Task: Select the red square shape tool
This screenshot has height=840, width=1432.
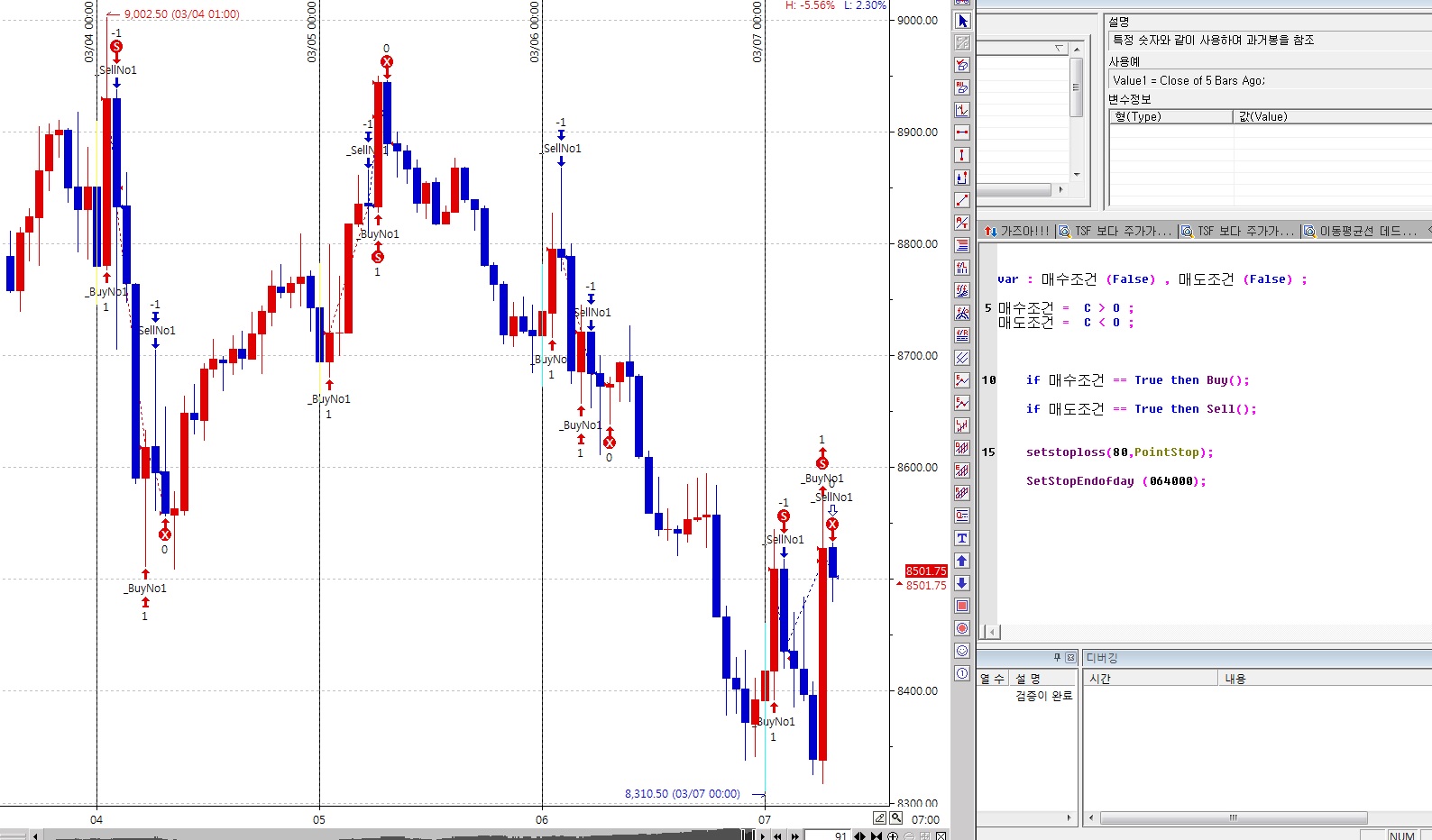Action: point(962,606)
